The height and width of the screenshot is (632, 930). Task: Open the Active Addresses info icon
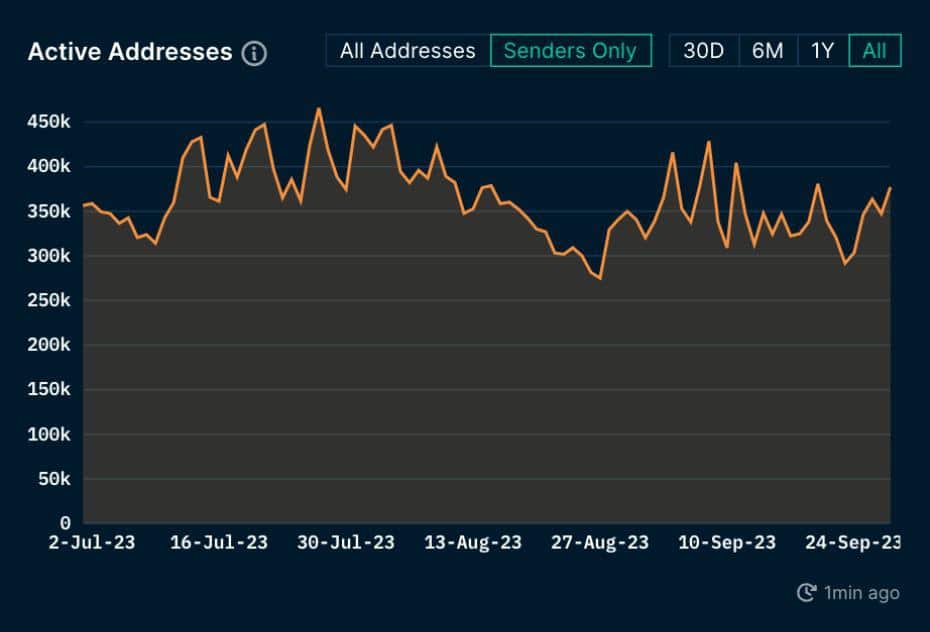point(254,53)
